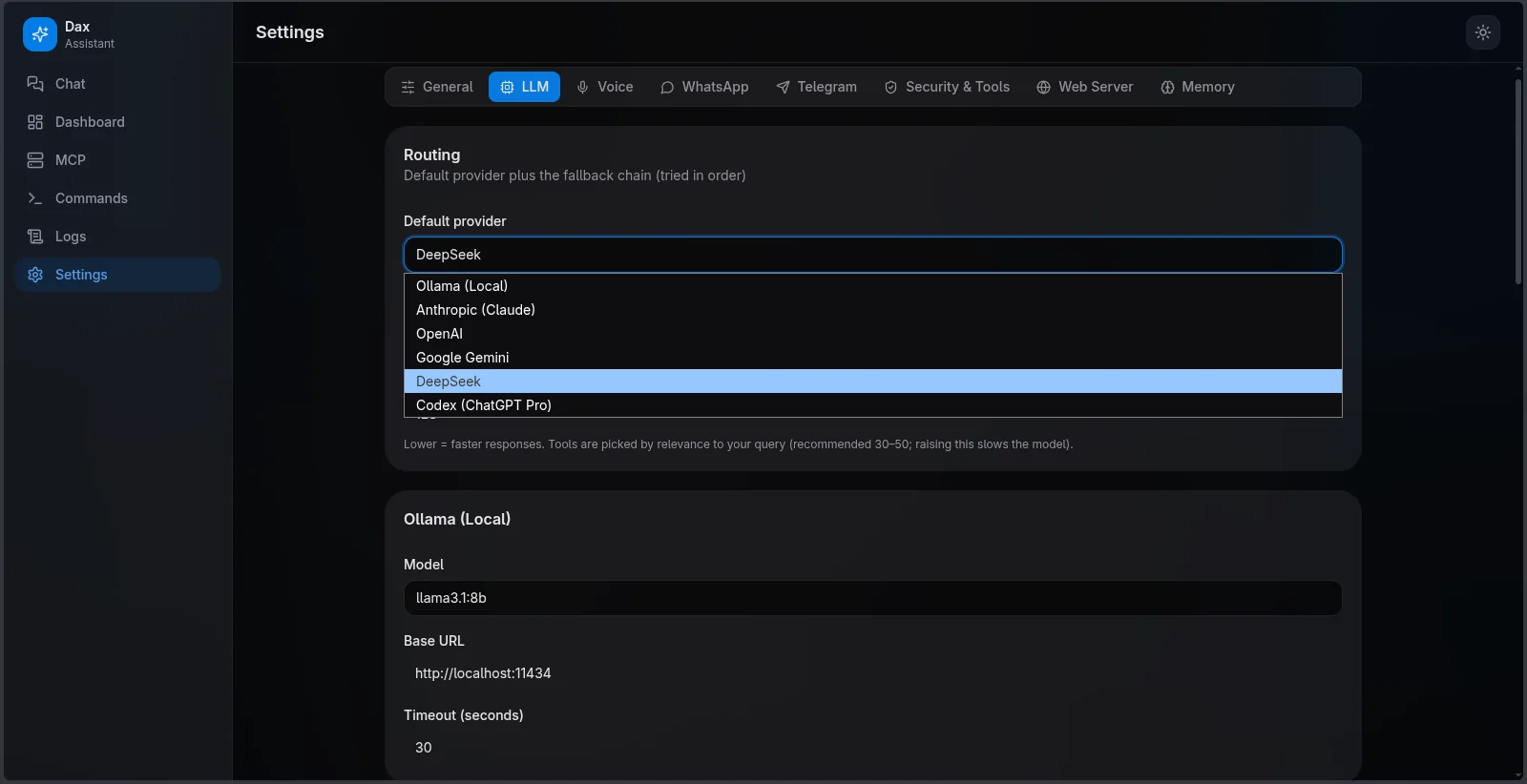The image size is (1527, 784).
Task: Click the MCP server icon
Action: [x=35, y=160]
